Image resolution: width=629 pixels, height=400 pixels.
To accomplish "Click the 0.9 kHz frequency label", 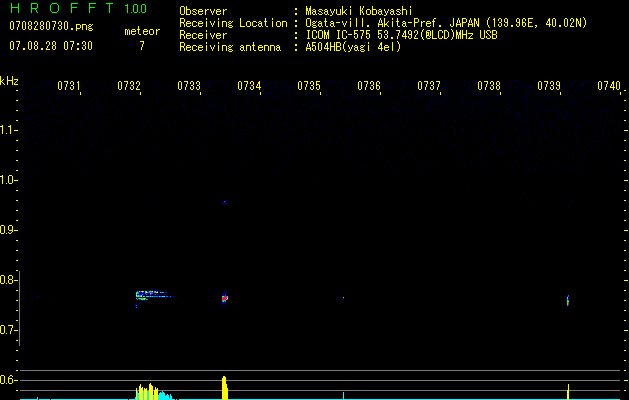I will (x=7, y=230).
